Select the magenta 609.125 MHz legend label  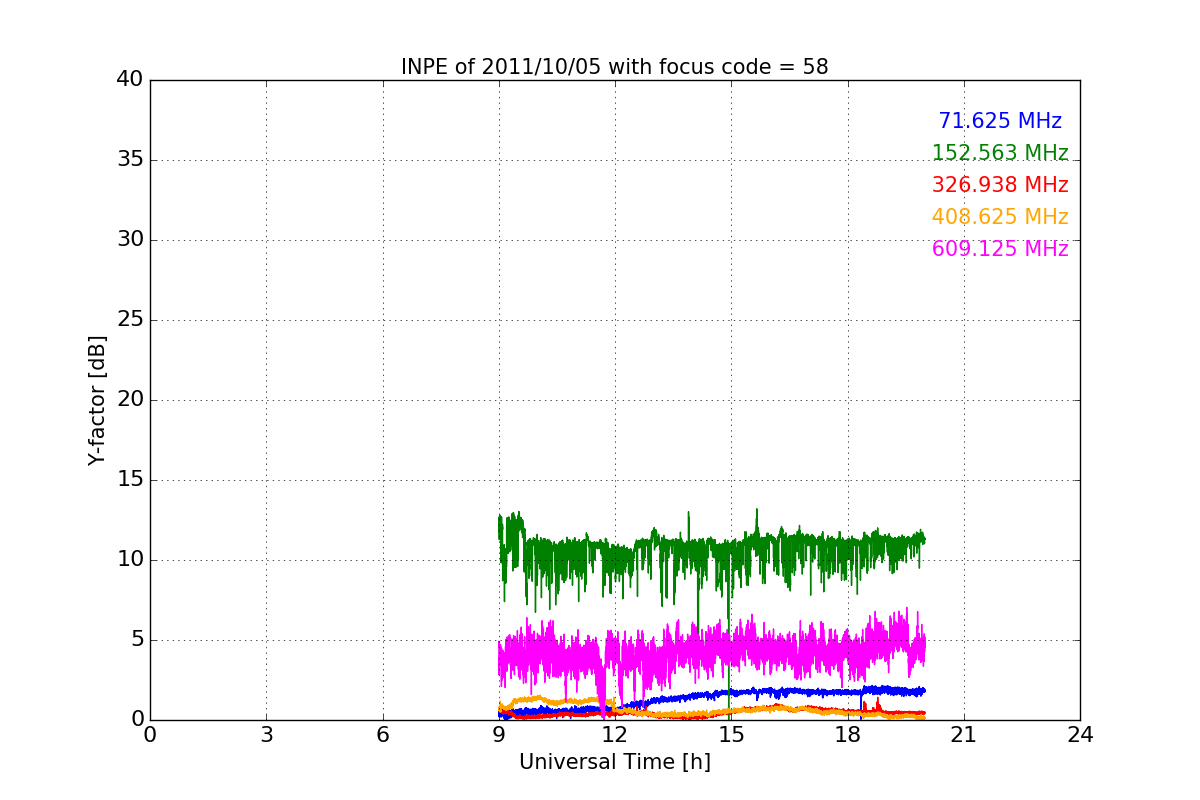(1000, 249)
